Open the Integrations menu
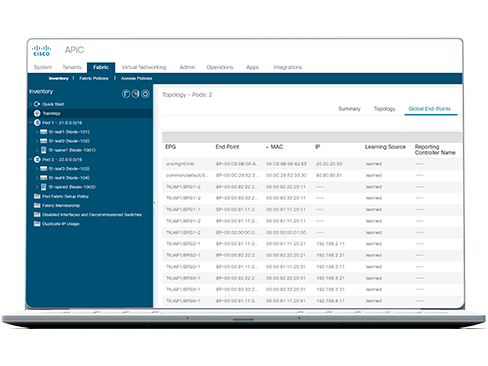This screenshot has width=488, height=366. pos(288,67)
